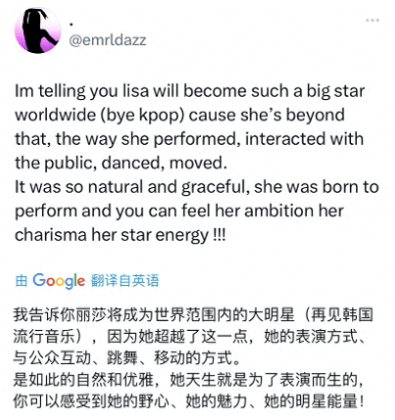Viewport: 395px width, 420px height.
Task: Click the translated line starting 是如此的自然
Action: coord(189,380)
